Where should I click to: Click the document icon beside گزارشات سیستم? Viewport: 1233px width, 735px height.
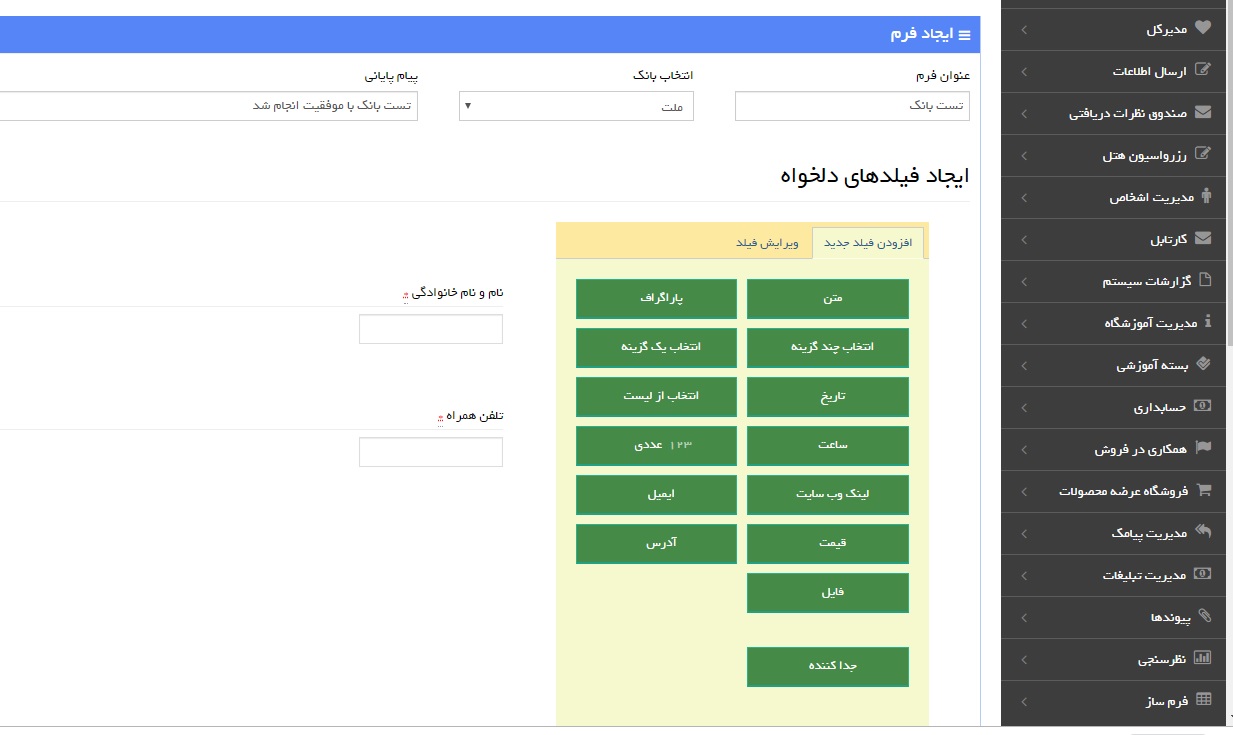click(x=1205, y=281)
